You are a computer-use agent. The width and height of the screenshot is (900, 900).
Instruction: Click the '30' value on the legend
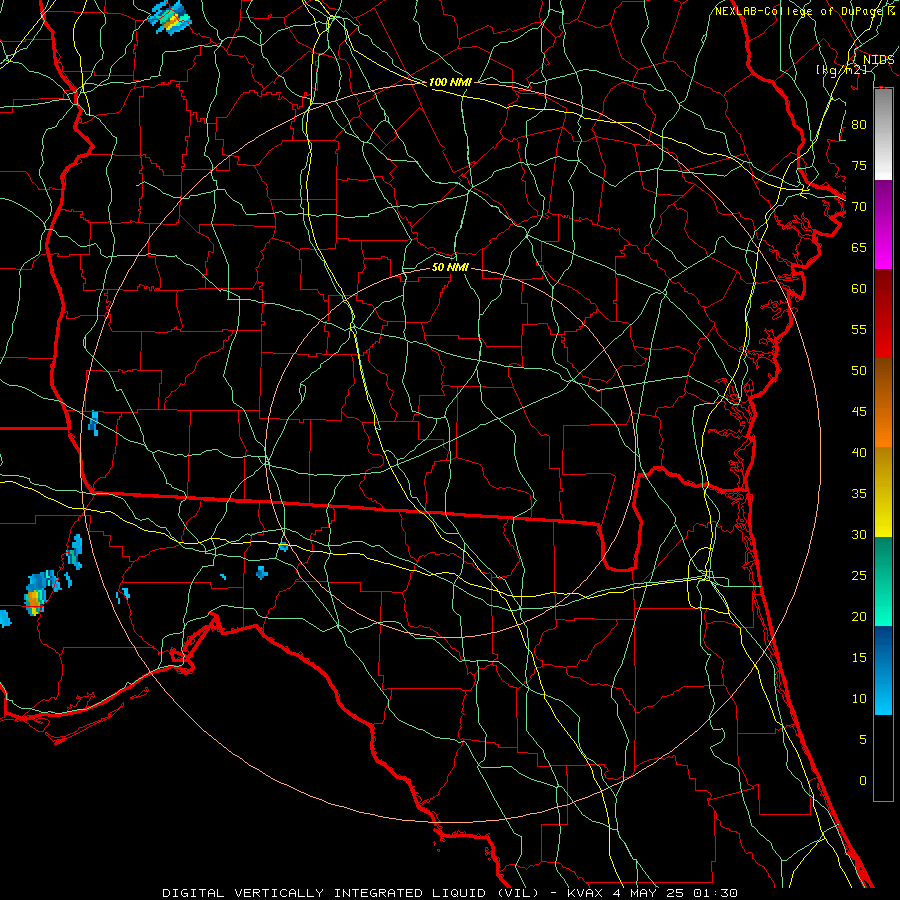859,534
